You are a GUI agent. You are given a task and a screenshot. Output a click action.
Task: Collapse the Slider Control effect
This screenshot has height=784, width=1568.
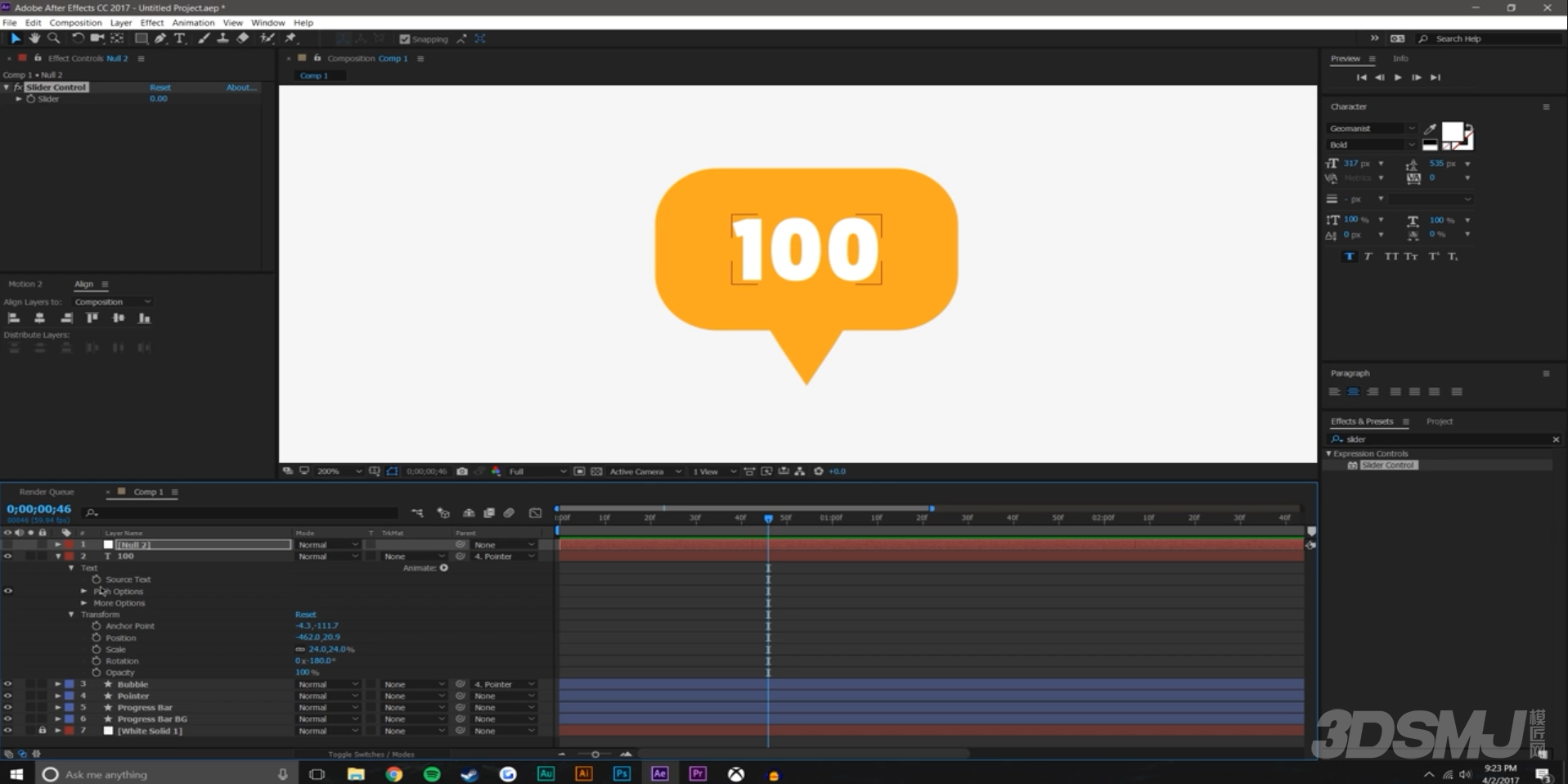click(7, 88)
